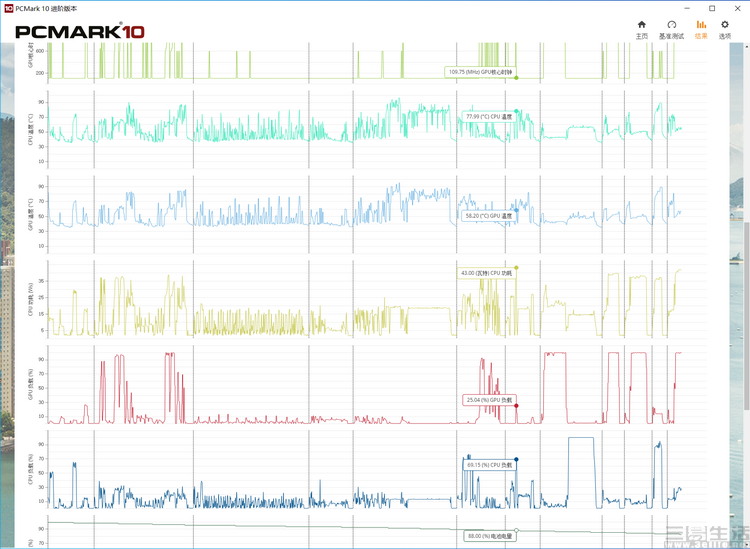Click the PCMark 10 title bar app icon
This screenshot has width=750, height=549.
pyautogui.click(x=8, y=8)
